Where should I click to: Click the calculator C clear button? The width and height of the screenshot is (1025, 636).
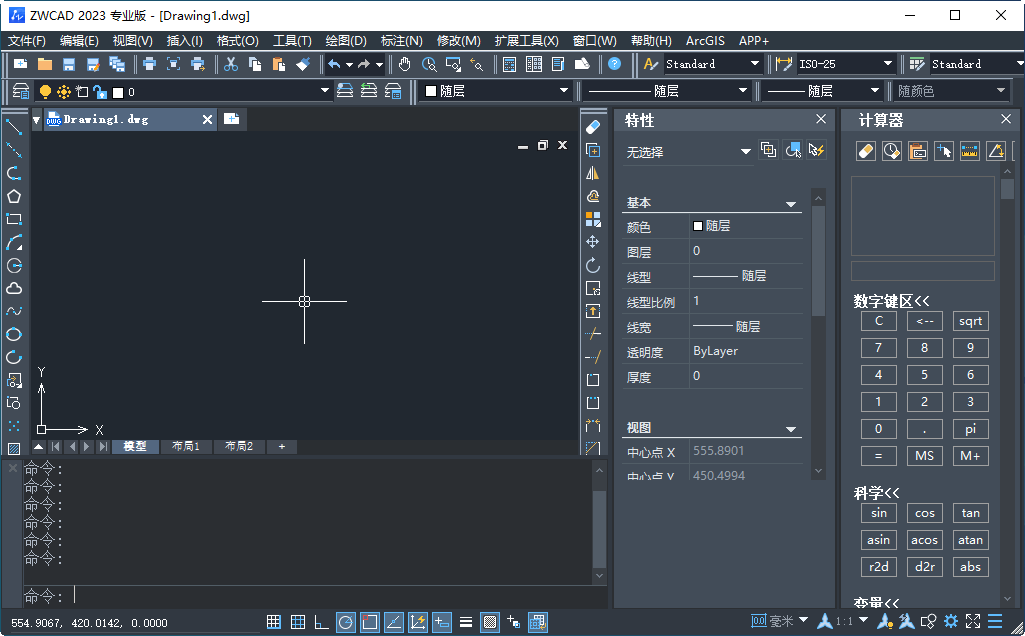[879, 321]
